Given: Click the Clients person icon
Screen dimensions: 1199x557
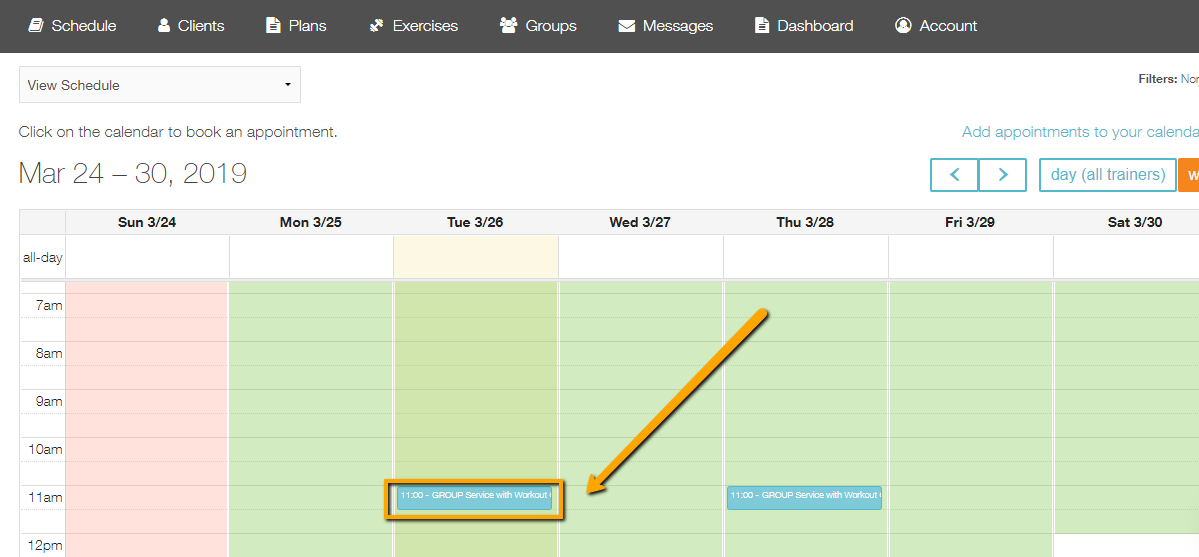Looking at the screenshot, I should [164, 26].
